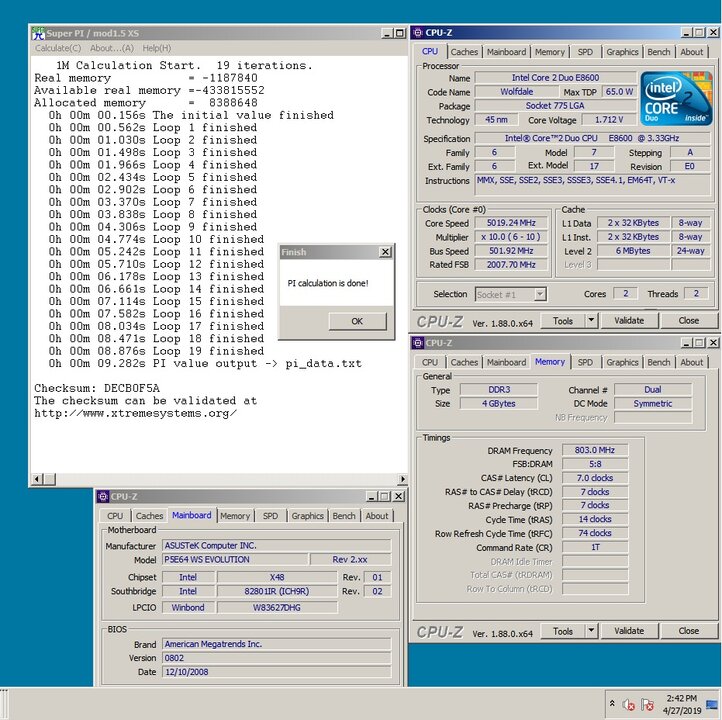Switch to Bench tab in top CPU-Z window
Screen dimensions: 722x720
658,52
